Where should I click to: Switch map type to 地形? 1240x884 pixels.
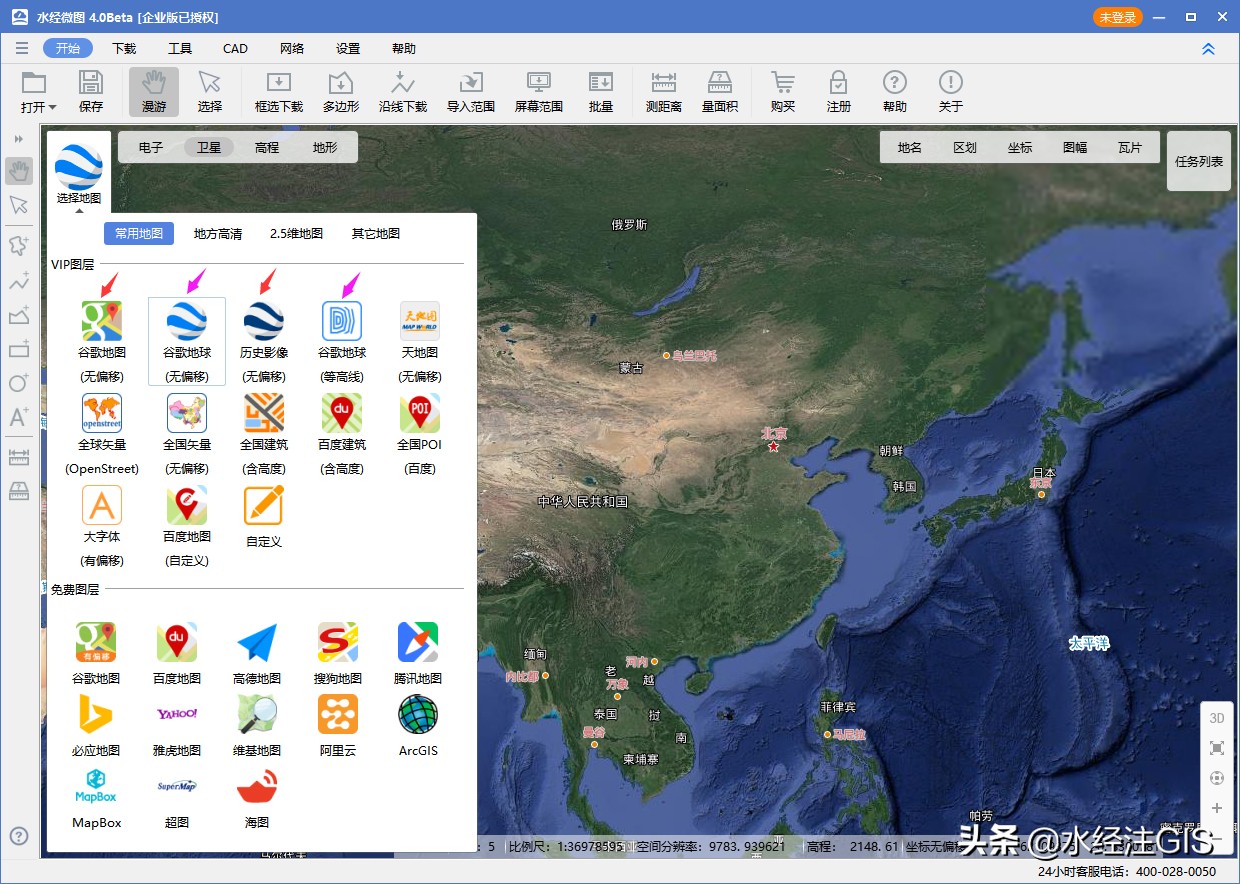325,147
